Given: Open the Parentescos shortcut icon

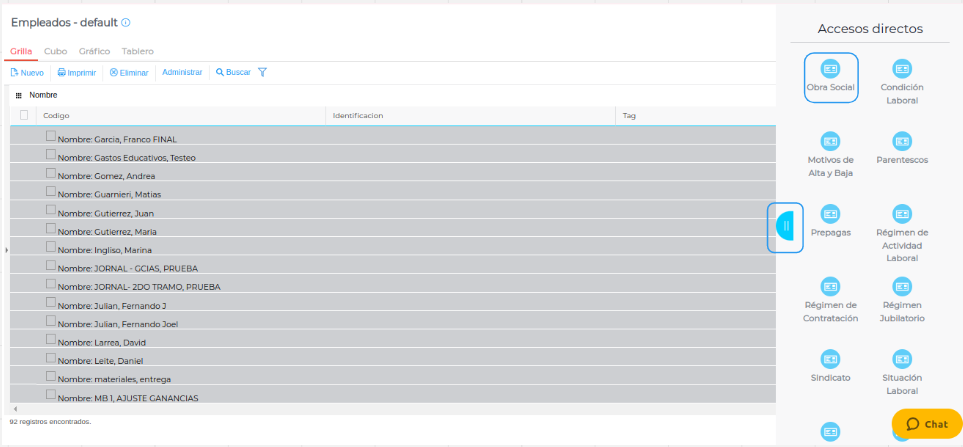Looking at the screenshot, I should click(901, 142).
